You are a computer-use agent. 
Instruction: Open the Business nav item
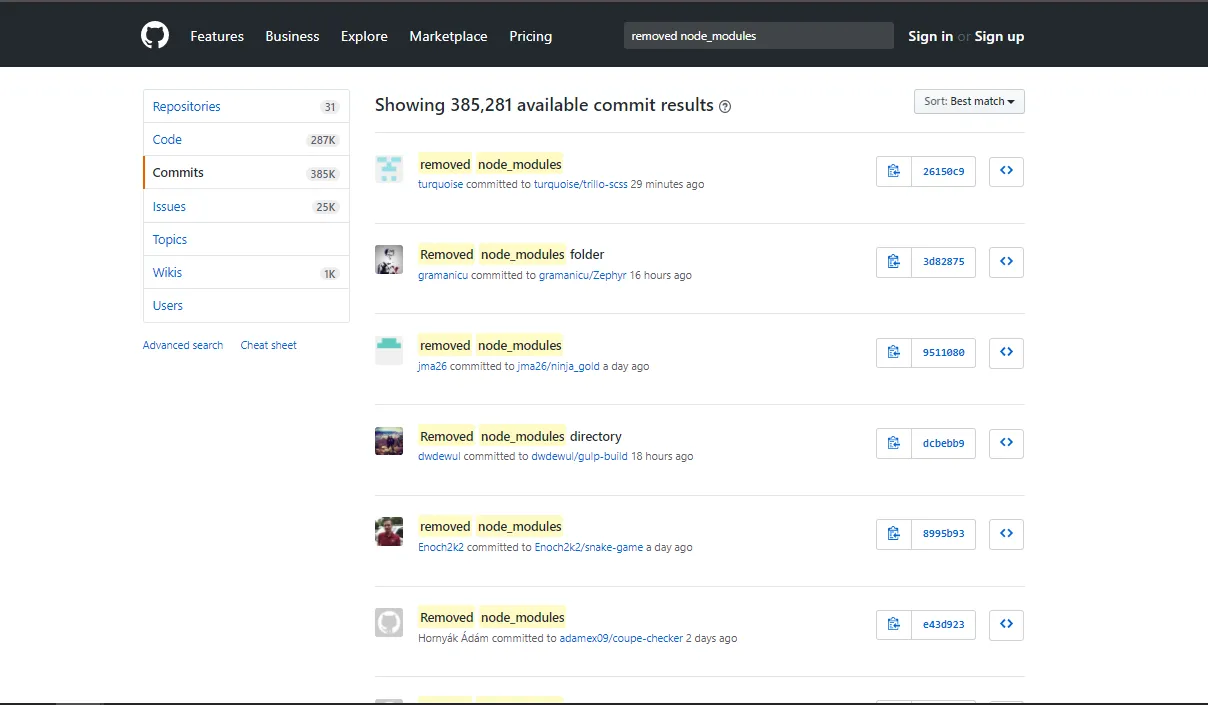(x=292, y=36)
